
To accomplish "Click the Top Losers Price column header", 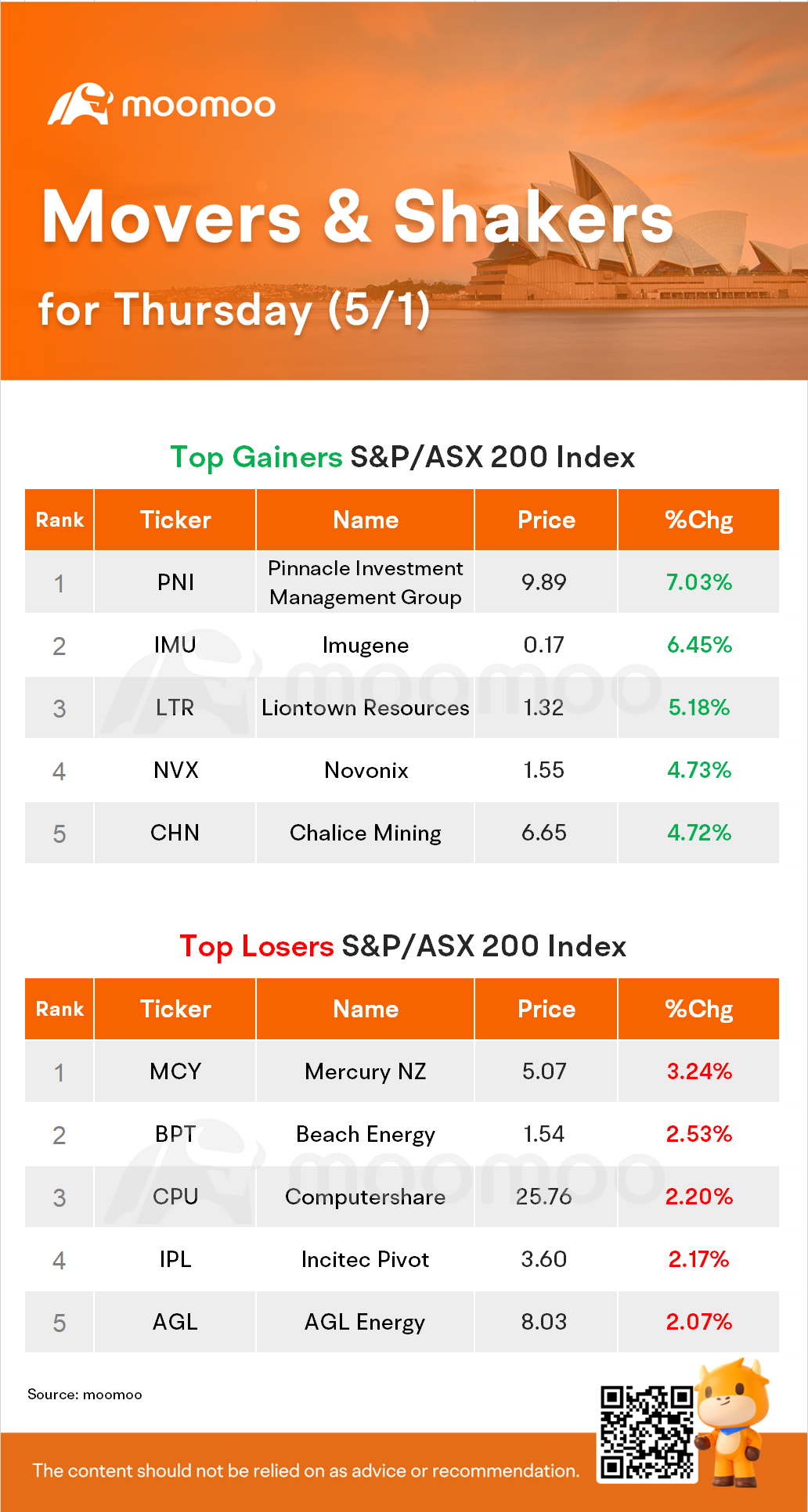I will (x=546, y=1010).
